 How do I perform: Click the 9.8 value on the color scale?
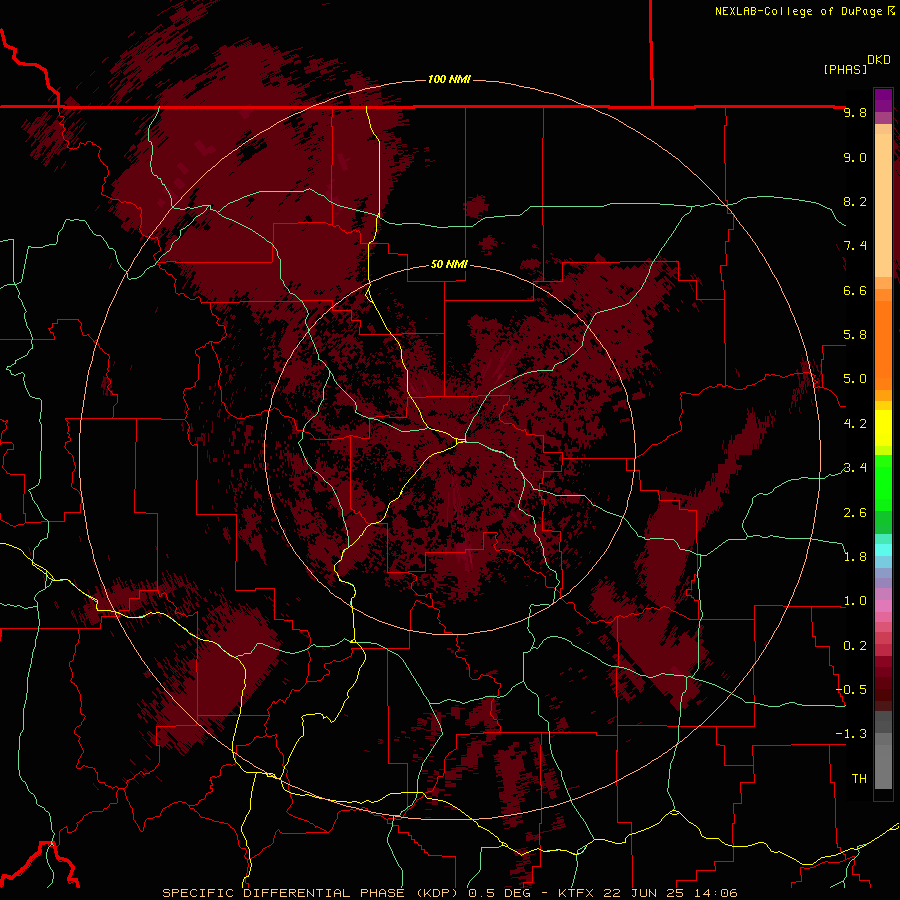pyautogui.click(x=855, y=113)
